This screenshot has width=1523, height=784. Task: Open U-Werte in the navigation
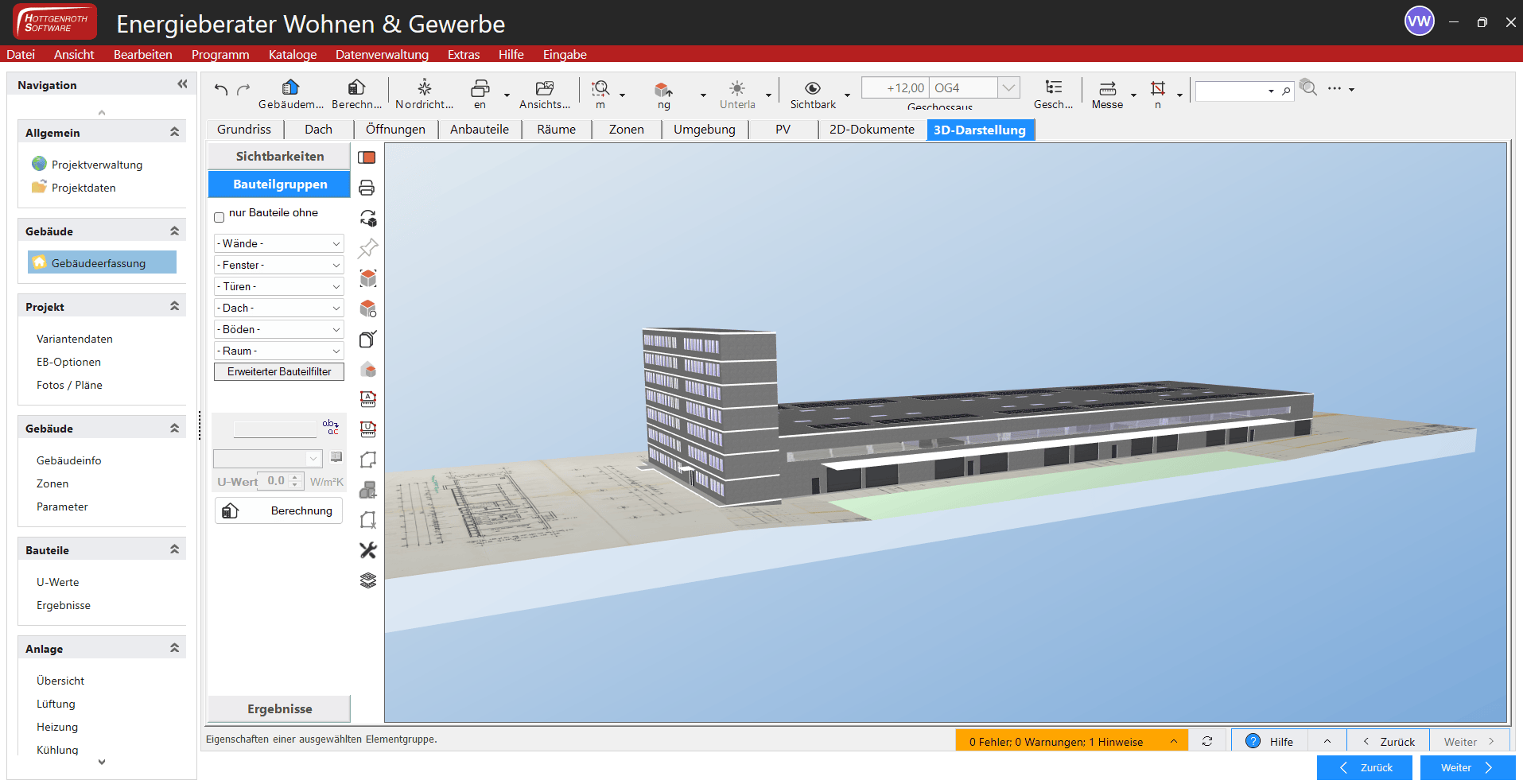(57, 582)
